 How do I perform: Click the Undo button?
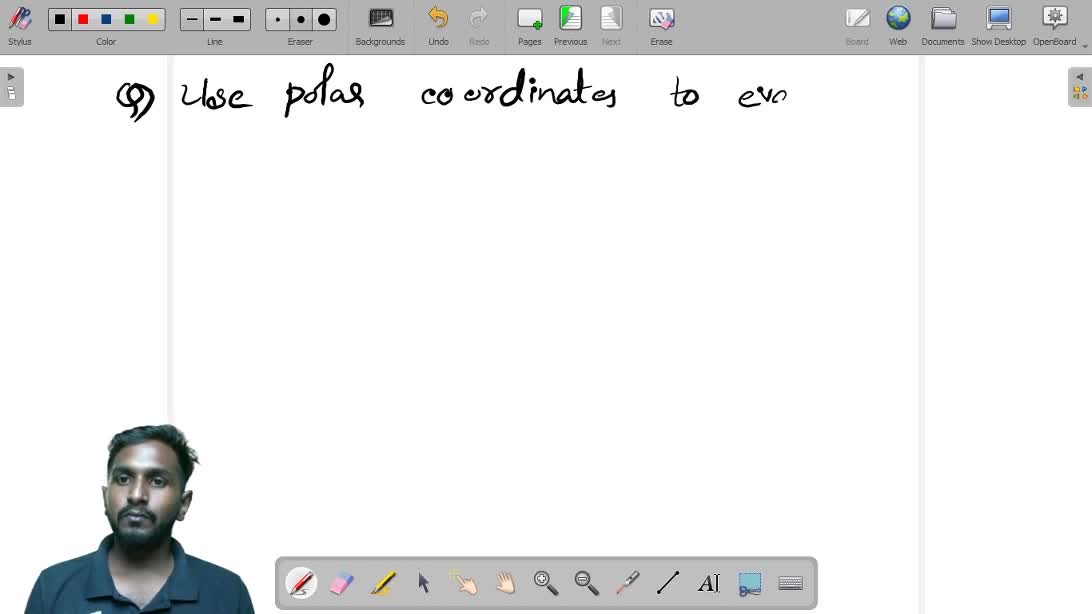[x=438, y=25]
